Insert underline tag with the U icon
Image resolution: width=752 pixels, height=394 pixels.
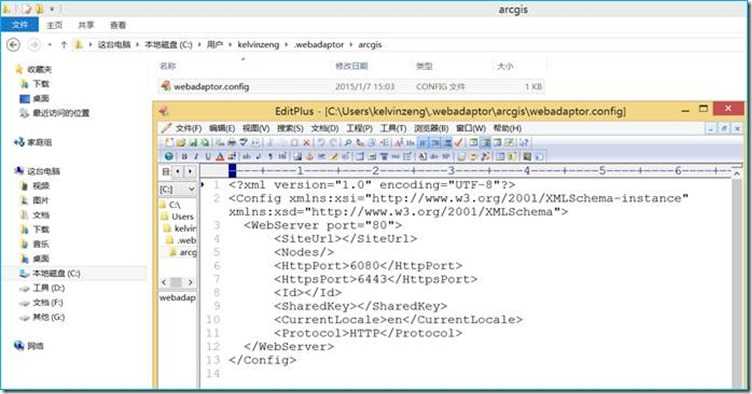pos(208,156)
